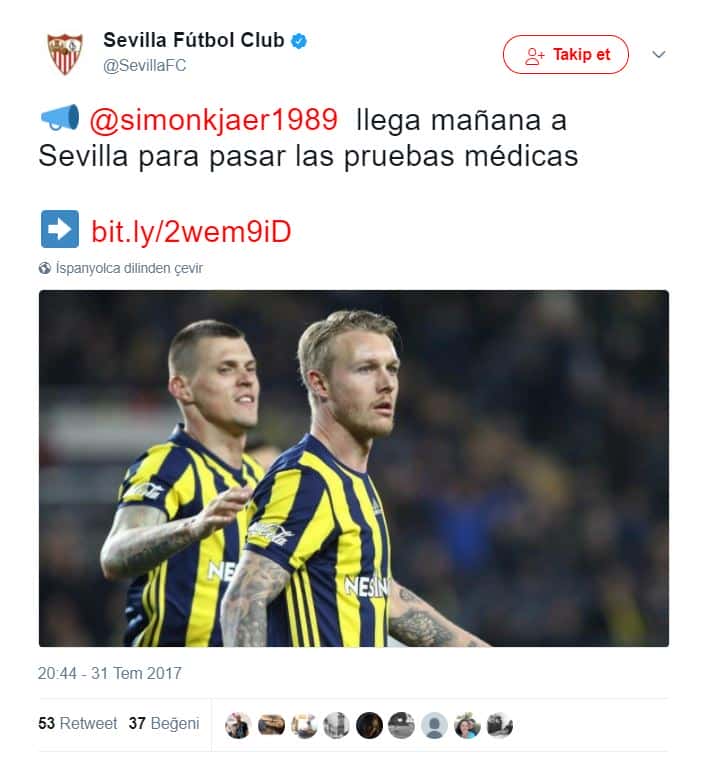705x759 pixels.
Task: Click the megaphone emoji icon
Action: point(60,118)
